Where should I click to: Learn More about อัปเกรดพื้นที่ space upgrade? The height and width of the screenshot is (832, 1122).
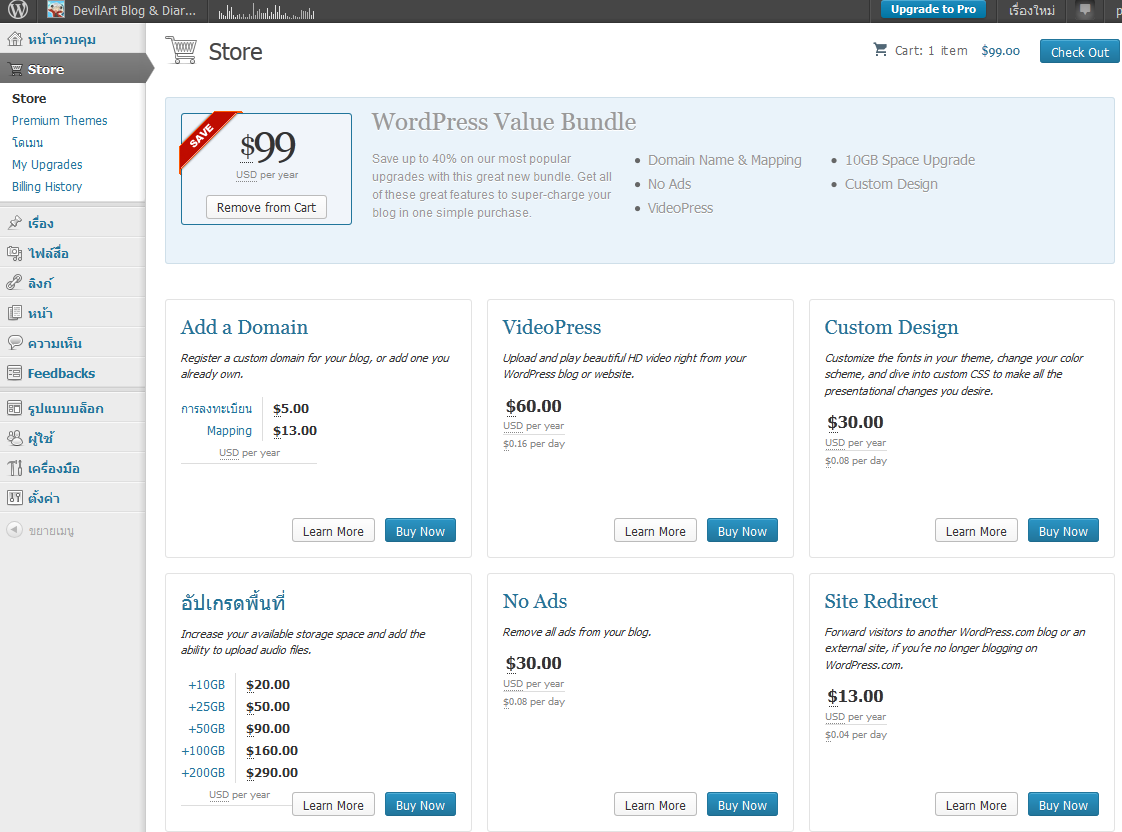pos(333,805)
